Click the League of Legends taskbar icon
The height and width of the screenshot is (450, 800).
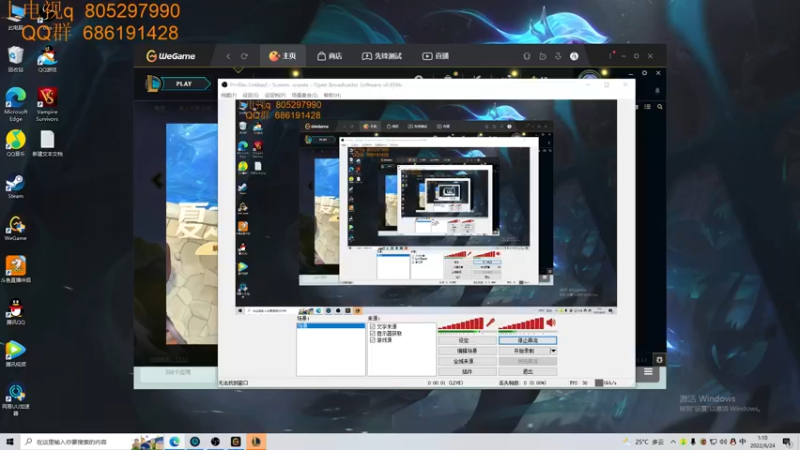(x=256, y=441)
